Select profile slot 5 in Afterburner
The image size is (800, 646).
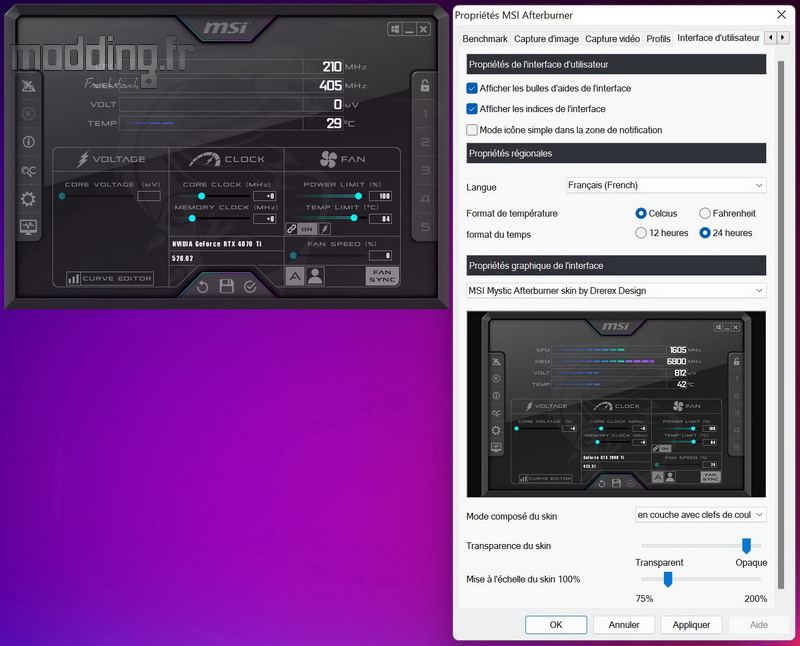(x=424, y=227)
